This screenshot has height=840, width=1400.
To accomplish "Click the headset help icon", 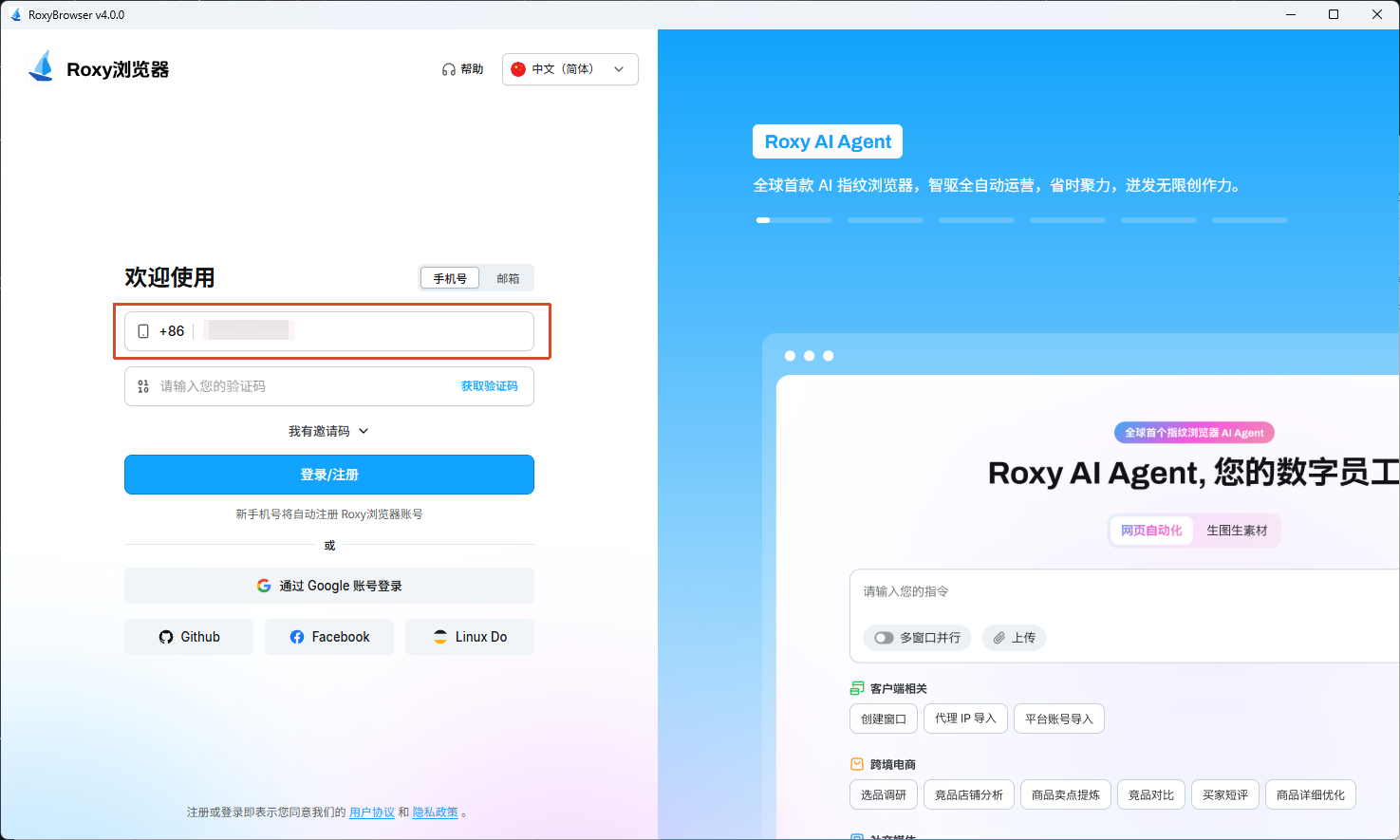I will coord(449,69).
